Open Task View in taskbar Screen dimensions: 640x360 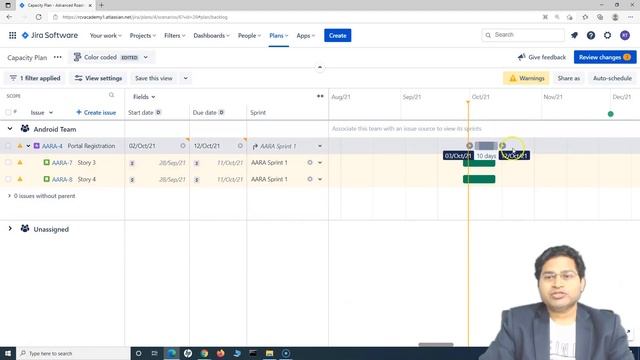click(x=154, y=353)
